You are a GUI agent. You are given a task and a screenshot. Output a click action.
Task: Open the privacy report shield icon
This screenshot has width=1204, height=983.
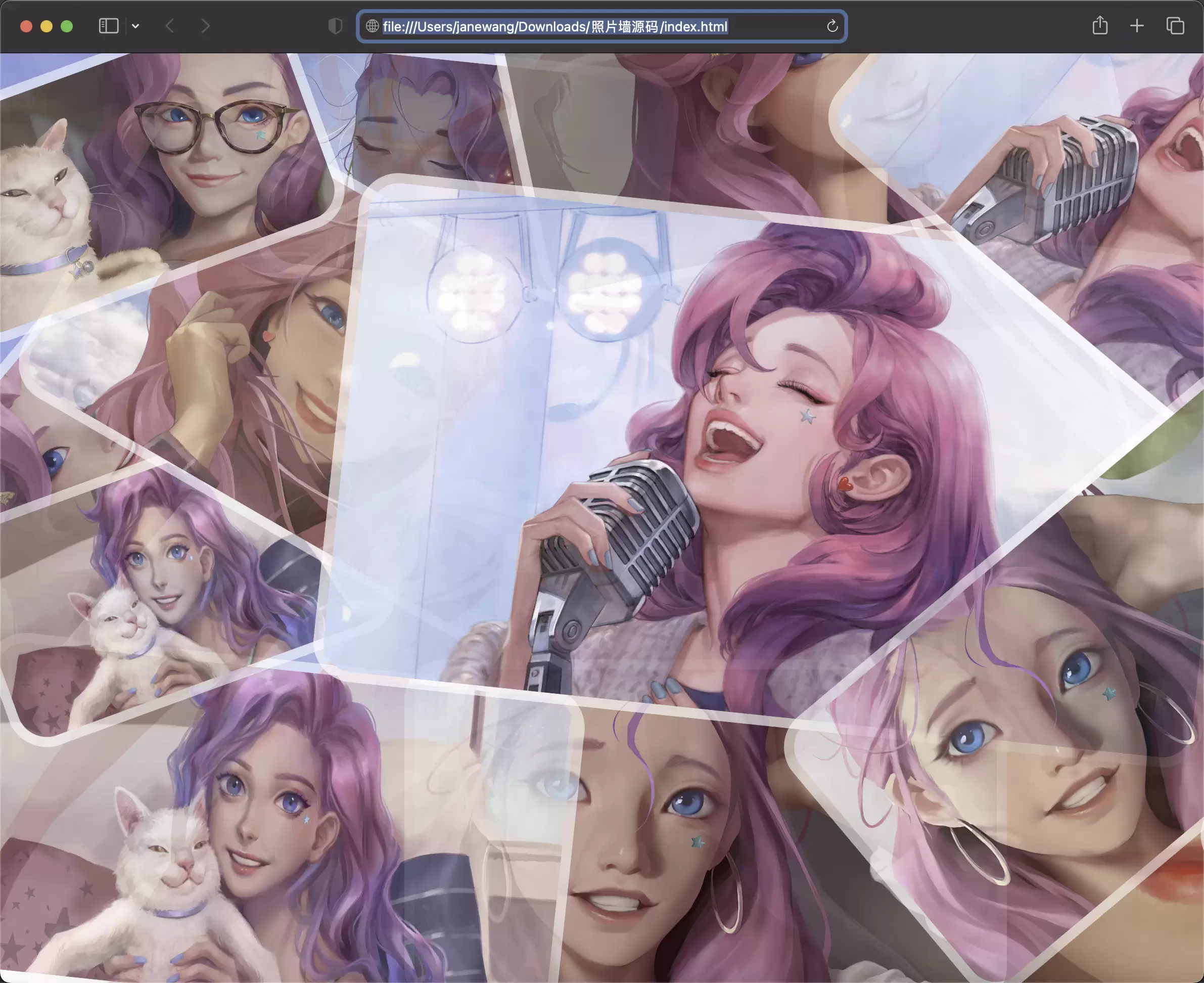[335, 26]
